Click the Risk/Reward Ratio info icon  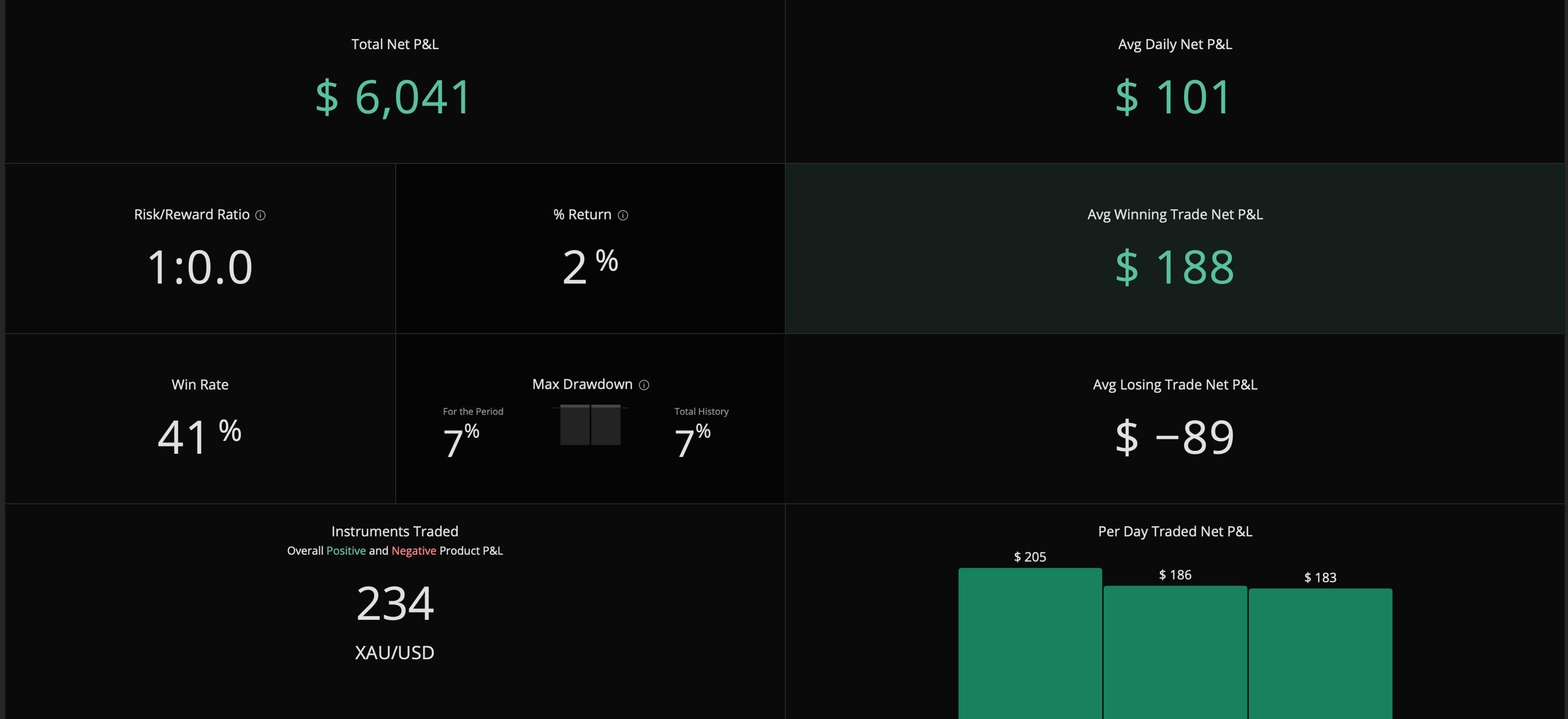(260, 215)
